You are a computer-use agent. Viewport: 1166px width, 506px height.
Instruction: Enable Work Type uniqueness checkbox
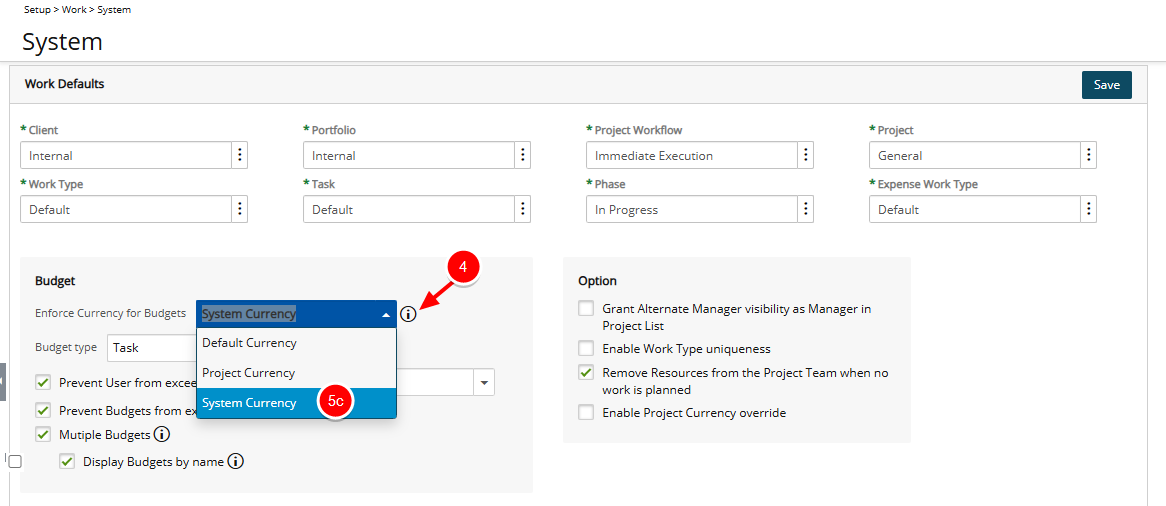pos(586,348)
